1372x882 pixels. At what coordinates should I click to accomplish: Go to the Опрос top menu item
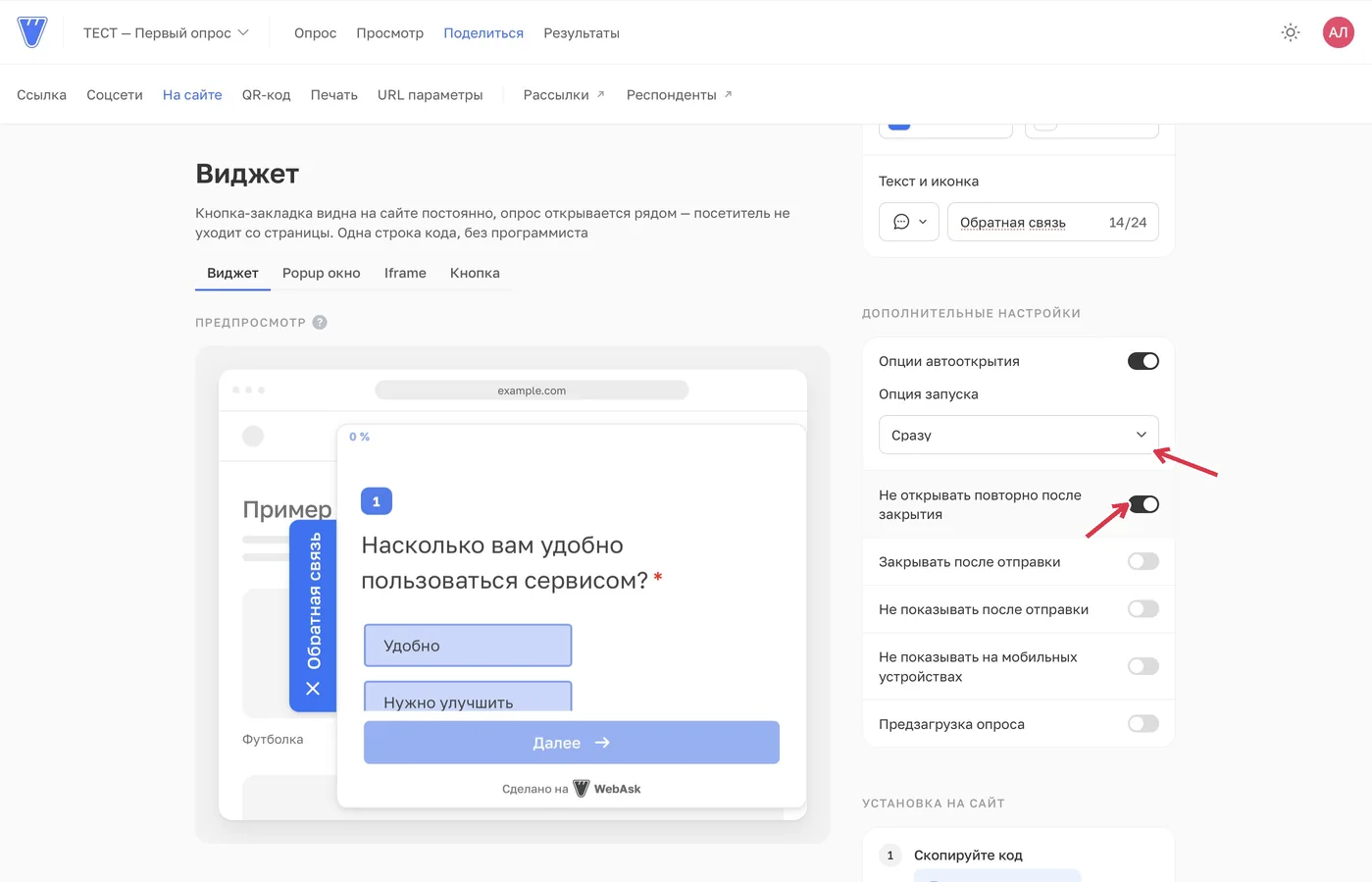(315, 32)
